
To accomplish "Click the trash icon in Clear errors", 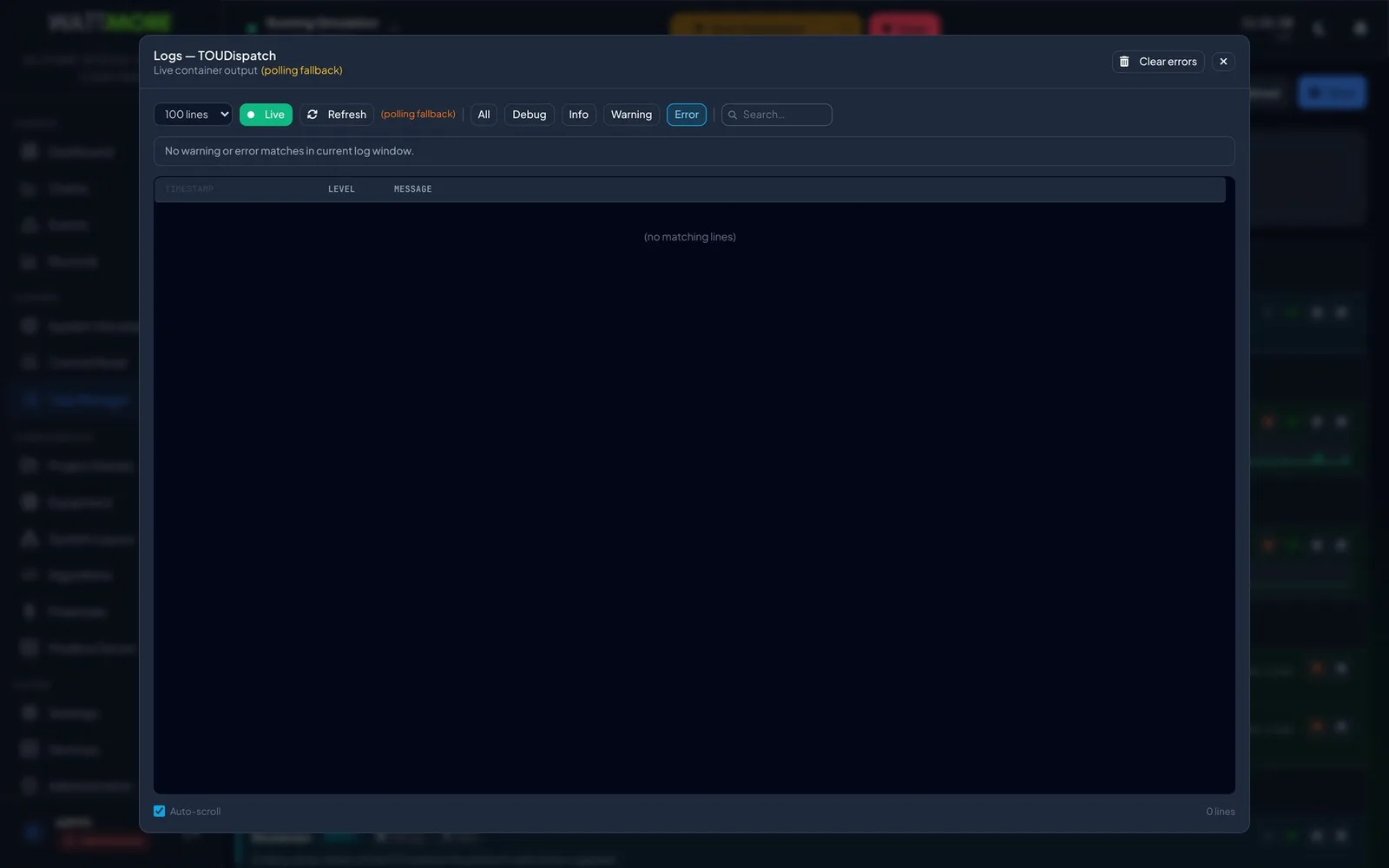I will (x=1124, y=62).
